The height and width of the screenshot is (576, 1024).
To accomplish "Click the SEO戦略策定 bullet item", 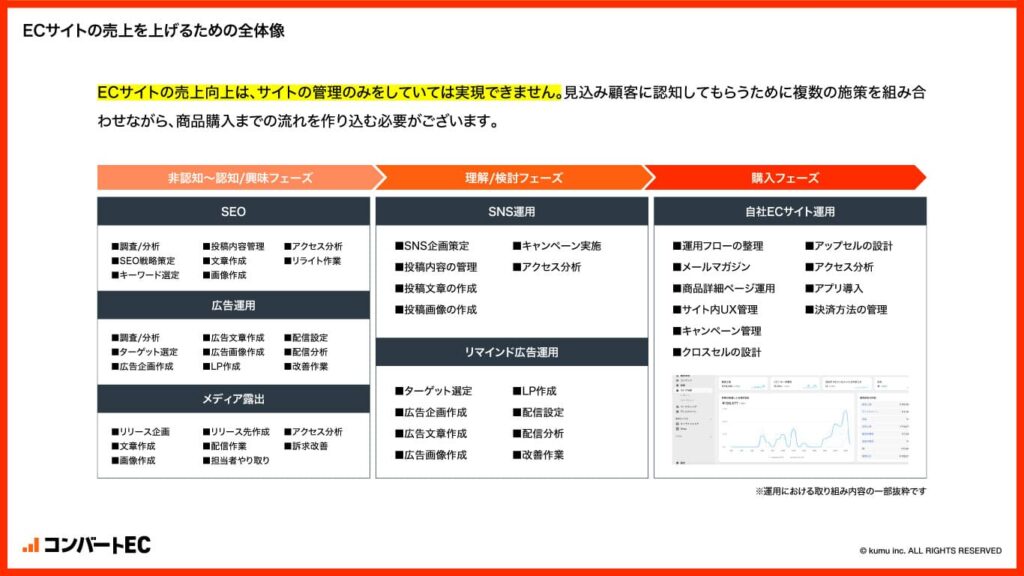I will 149,261.
